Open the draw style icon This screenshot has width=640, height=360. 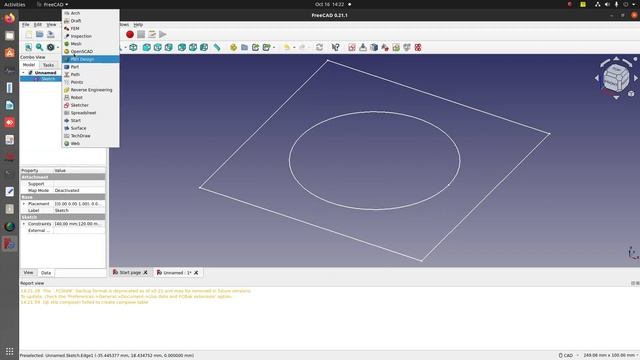51,47
